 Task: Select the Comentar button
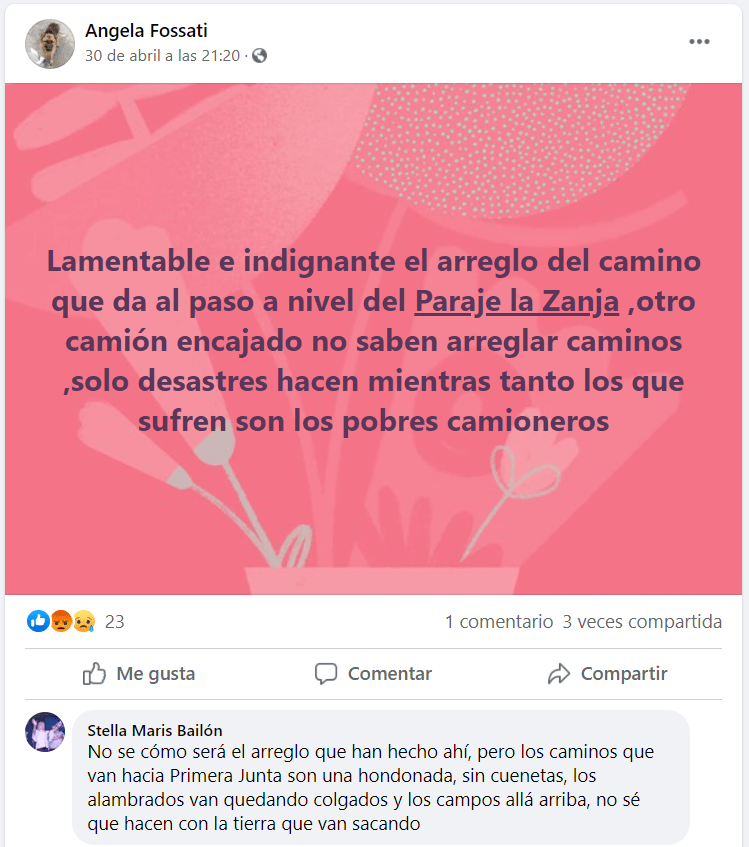[x=374, y=674]
